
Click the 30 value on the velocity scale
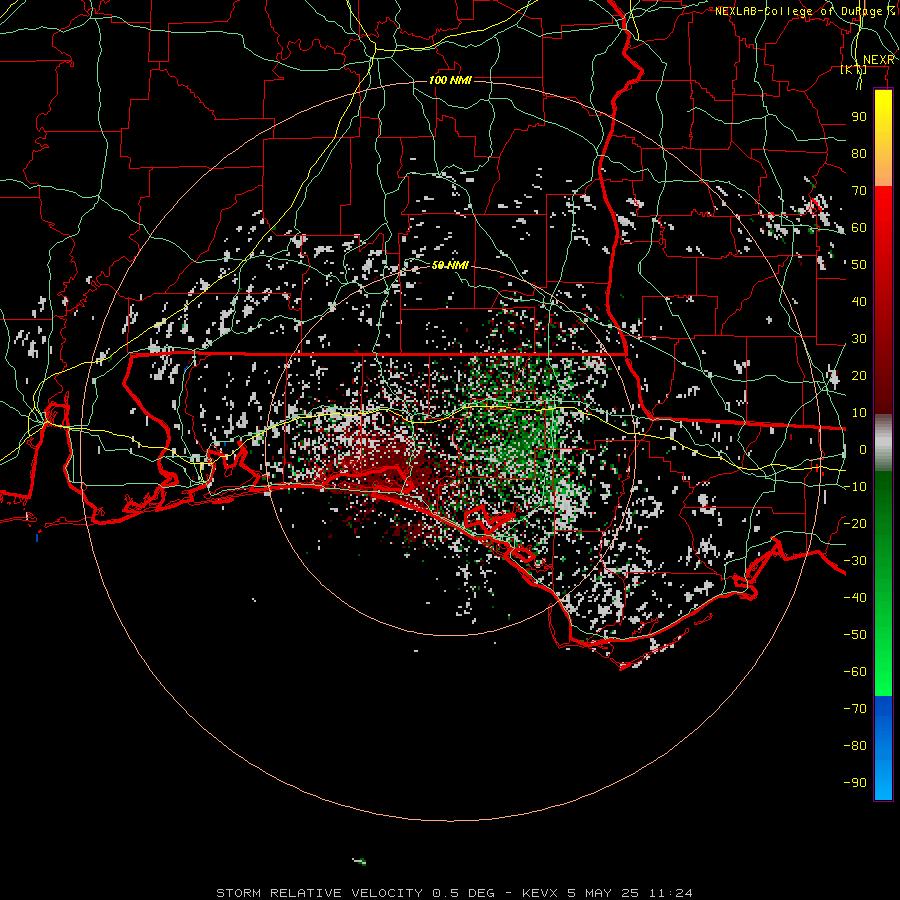pyautogui.click(x=859, y=339)
